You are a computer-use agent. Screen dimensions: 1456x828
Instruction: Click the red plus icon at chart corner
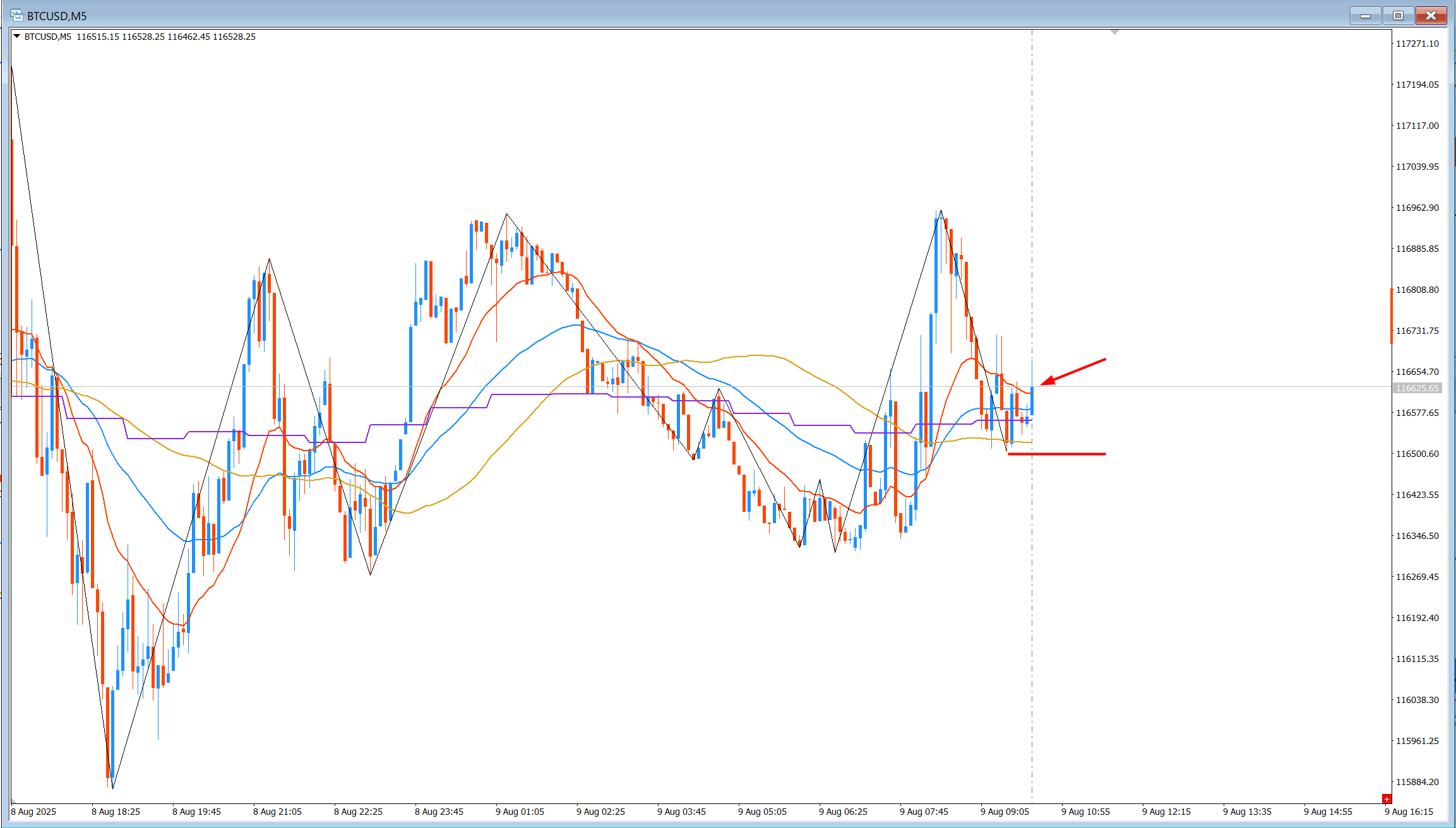pyautogui.click(x=1387, y=799)
